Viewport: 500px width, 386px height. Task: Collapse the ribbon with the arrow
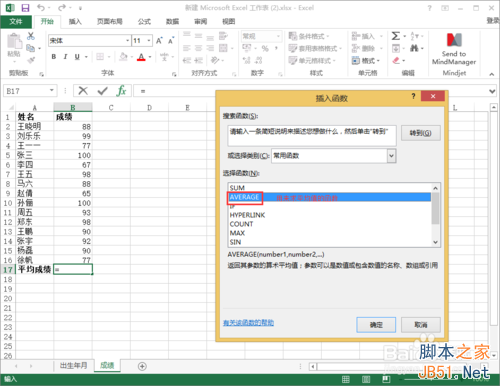point(492,74)
